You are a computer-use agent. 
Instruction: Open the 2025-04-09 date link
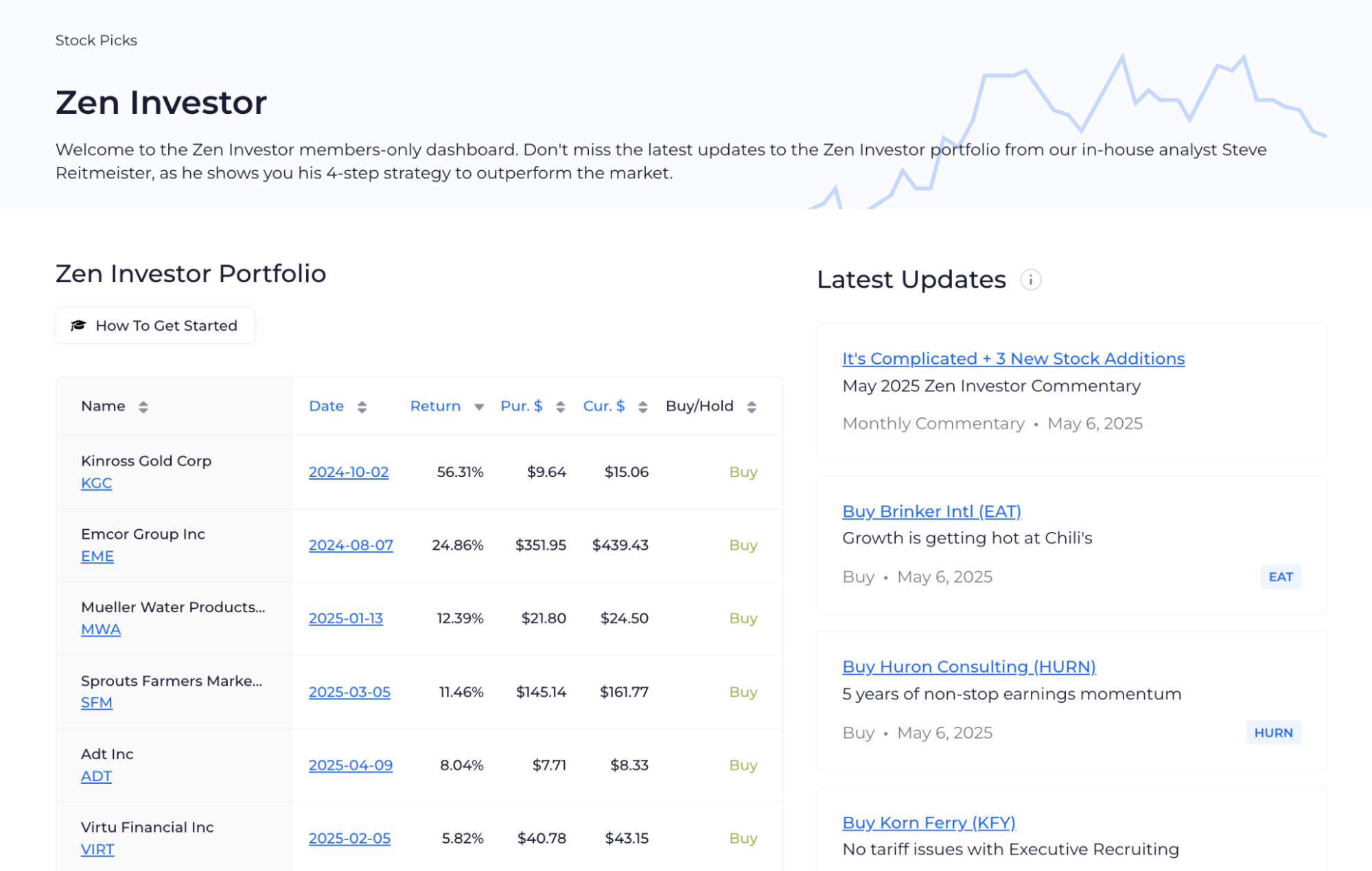(351, 765)
